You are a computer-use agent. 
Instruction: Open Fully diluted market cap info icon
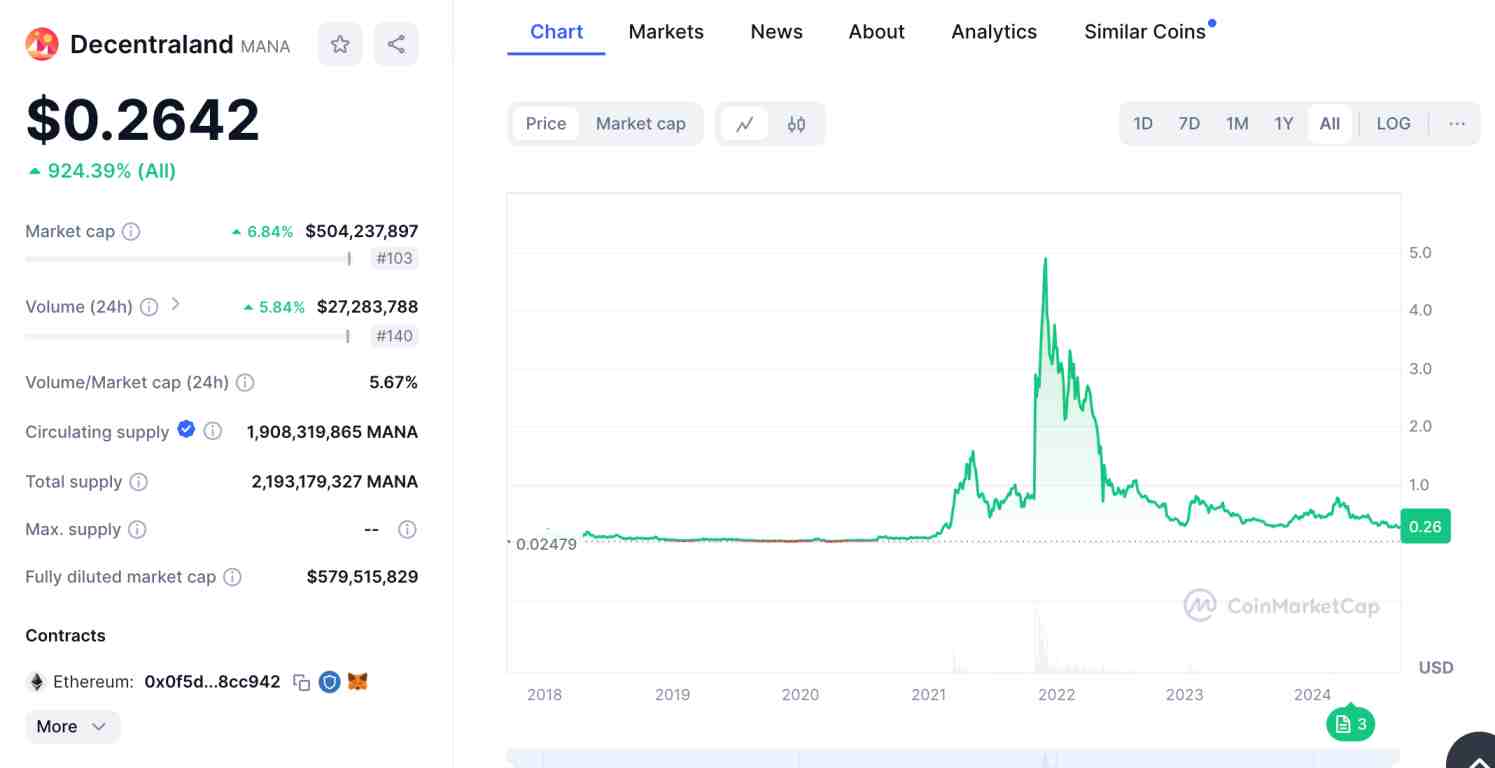232,576
